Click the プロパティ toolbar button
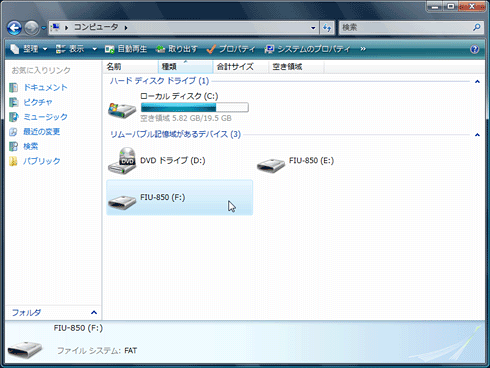 [x=231, y=49]
